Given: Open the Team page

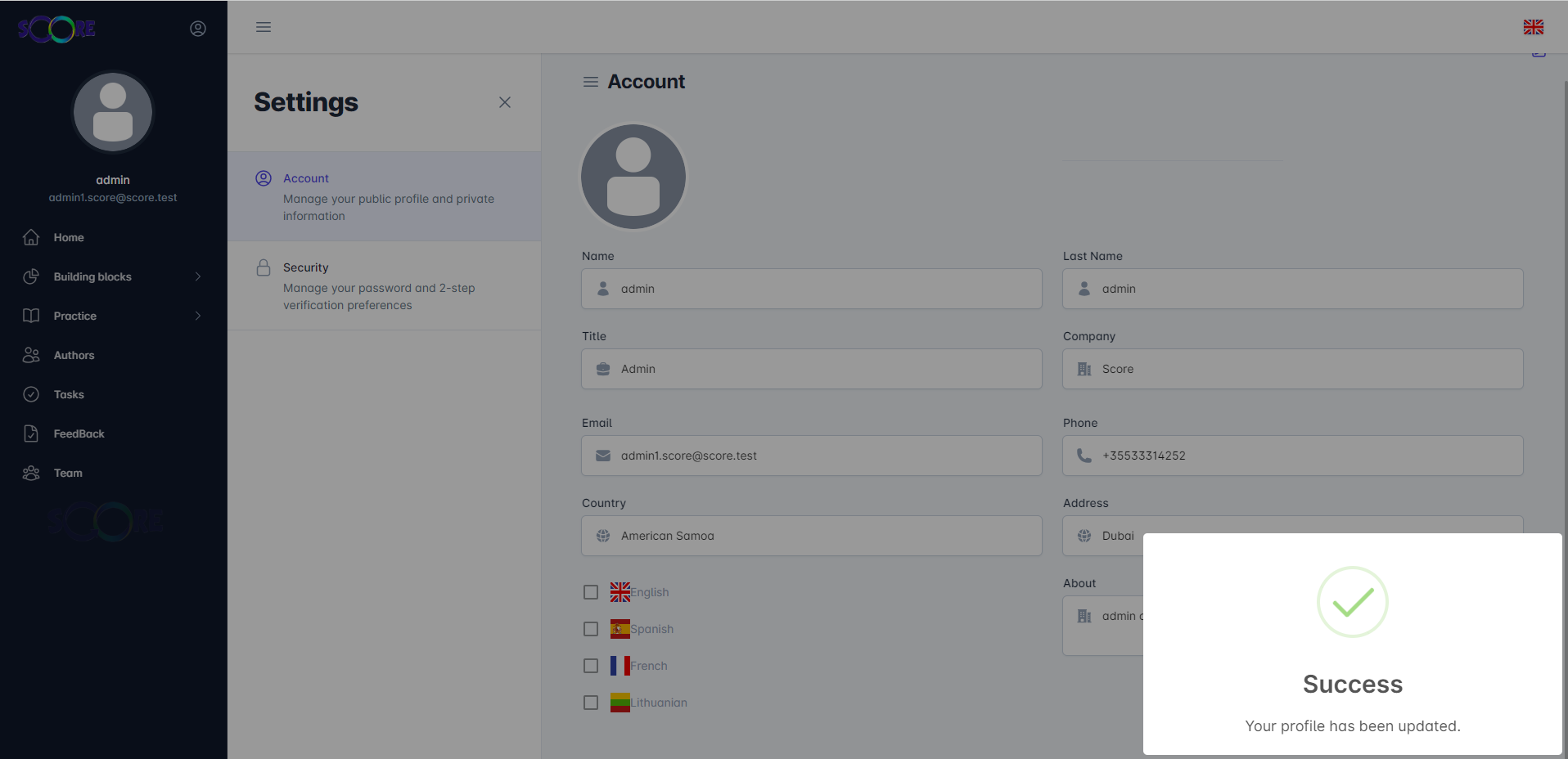Looking at the screenshot, I should pyautogui.click(x=68, y=473).
